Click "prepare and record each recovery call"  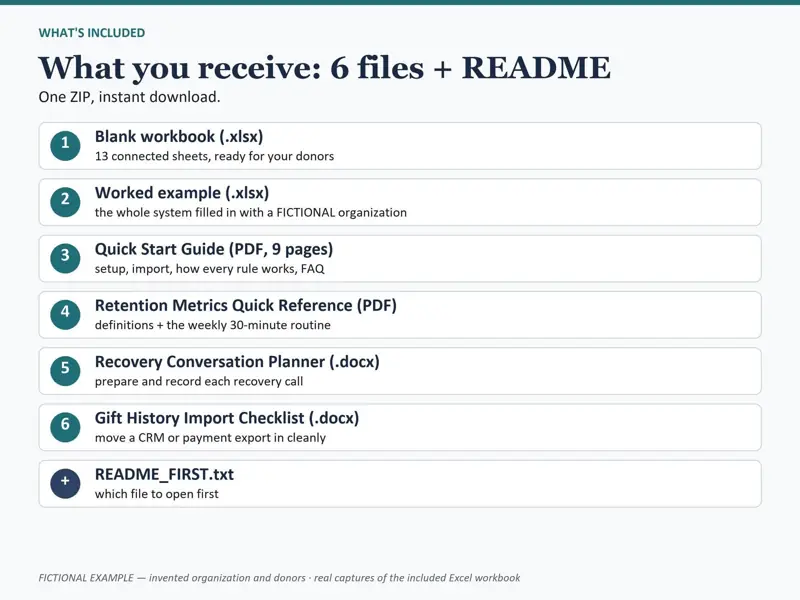point(199,381)
